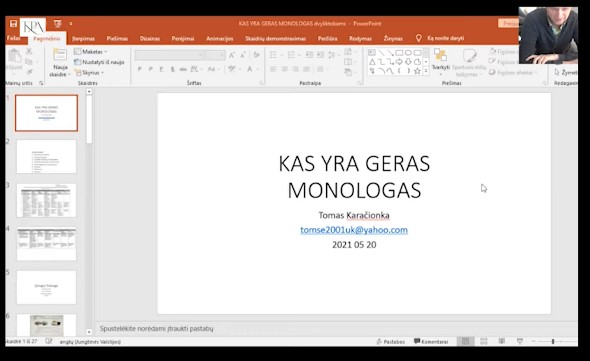
Task: Click the decrease font size icon
Action: 243,55
